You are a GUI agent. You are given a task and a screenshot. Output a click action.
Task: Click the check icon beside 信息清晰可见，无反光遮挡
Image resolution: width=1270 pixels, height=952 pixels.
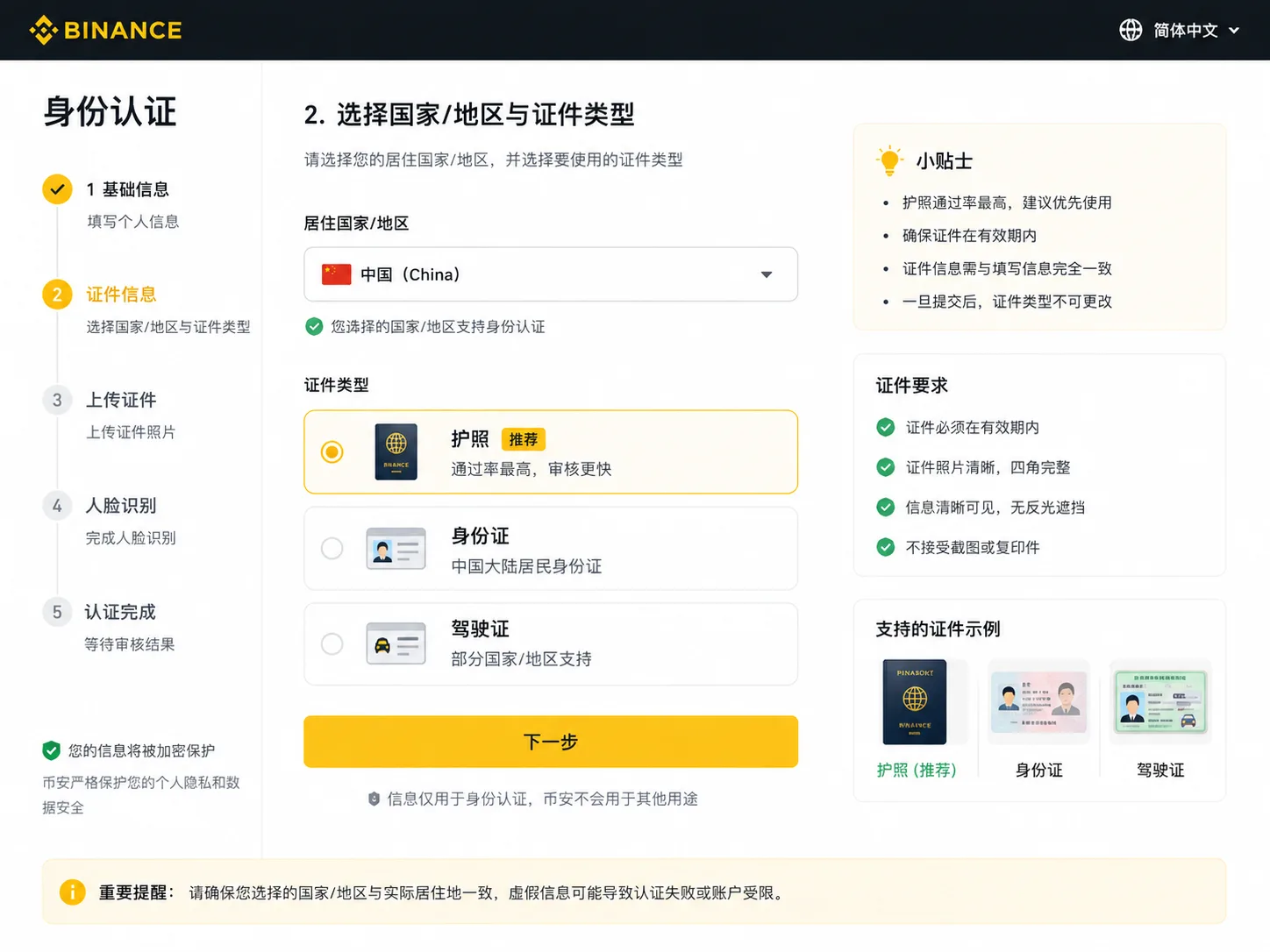pyautogui.click(x=886, y=507)
